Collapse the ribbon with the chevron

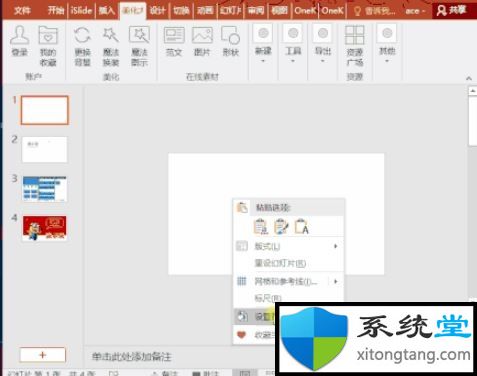(469, 78)
